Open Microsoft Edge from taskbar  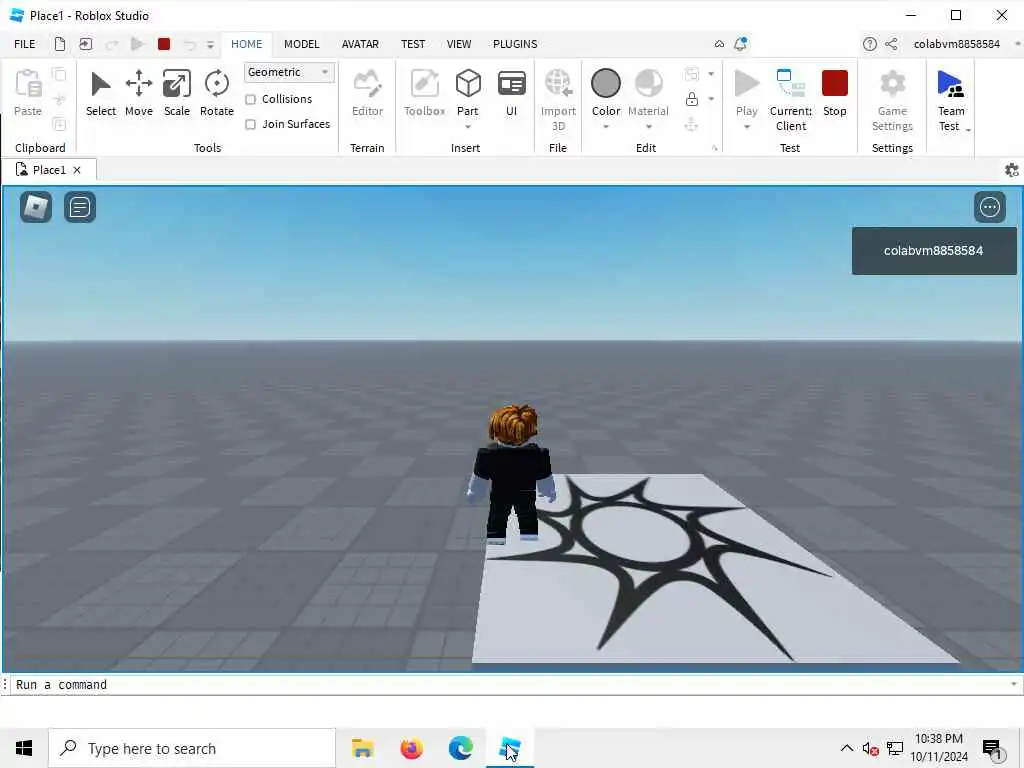[460, 748]
